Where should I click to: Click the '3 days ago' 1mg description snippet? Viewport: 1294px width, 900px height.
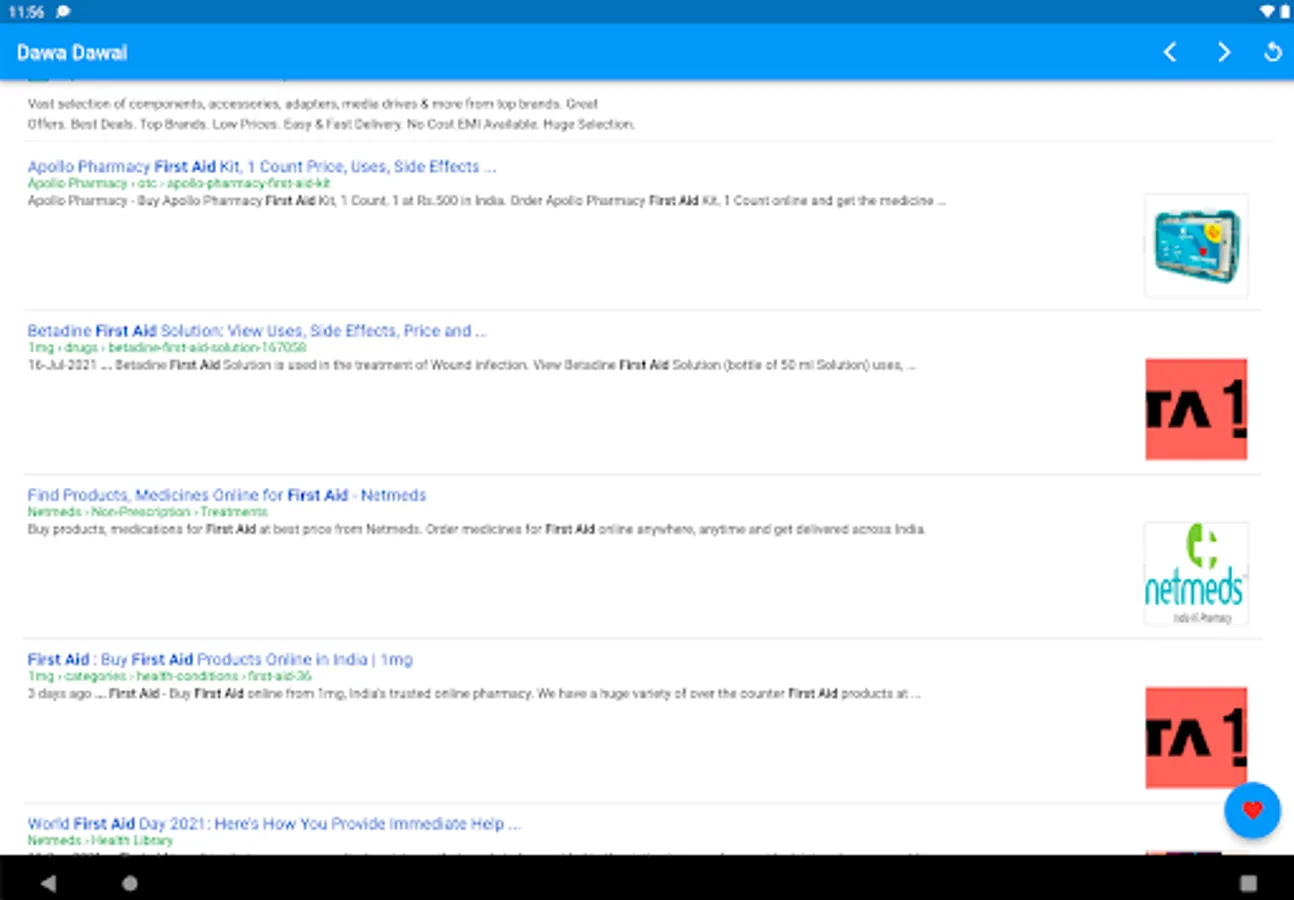click(x=474, y=693)
